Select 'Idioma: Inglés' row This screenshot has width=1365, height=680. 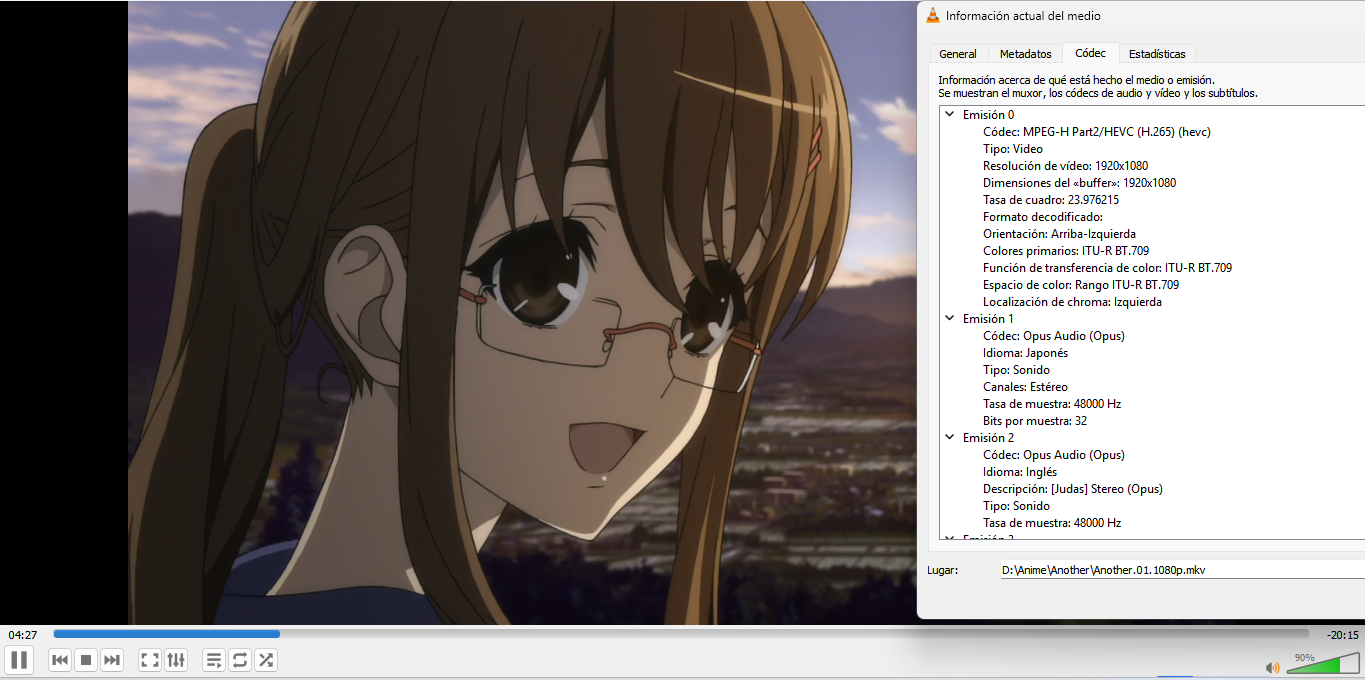click(x=1020, y=472)
